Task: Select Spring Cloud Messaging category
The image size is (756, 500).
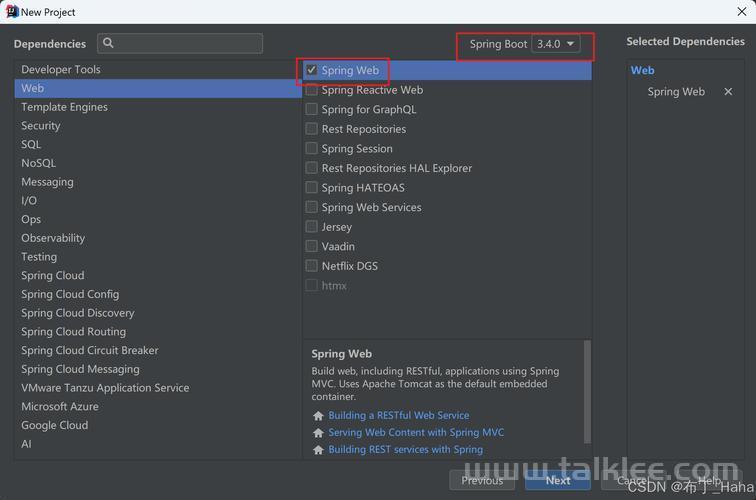Action: click(x=158, y=369)
